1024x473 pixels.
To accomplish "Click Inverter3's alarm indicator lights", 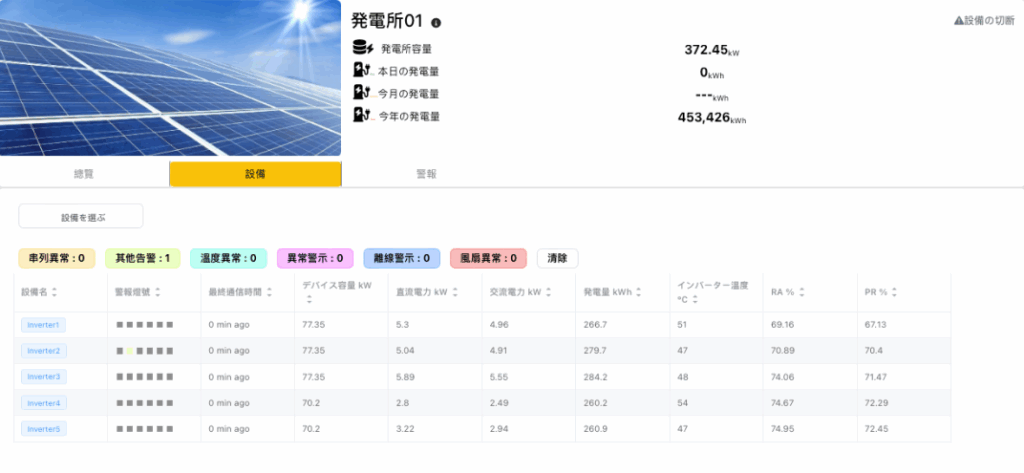I will pos(145,377).
